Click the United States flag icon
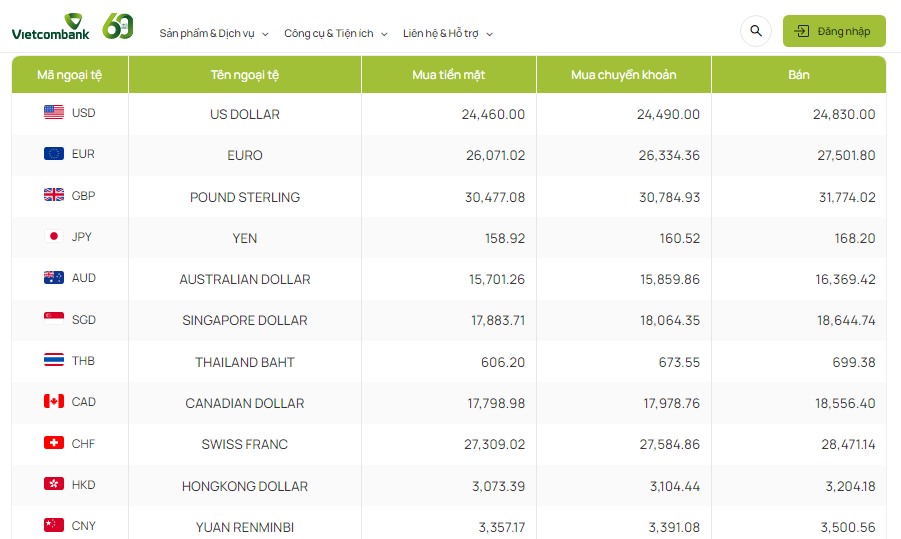Viewport: 901px width, 539px height. click(x=54, y=113)
